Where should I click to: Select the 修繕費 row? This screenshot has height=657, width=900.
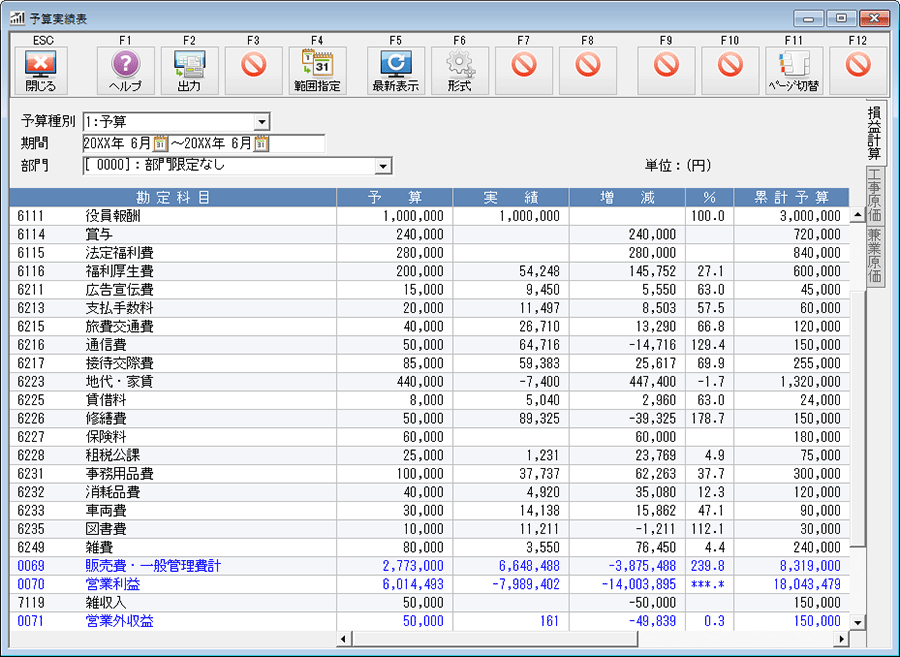429,418
